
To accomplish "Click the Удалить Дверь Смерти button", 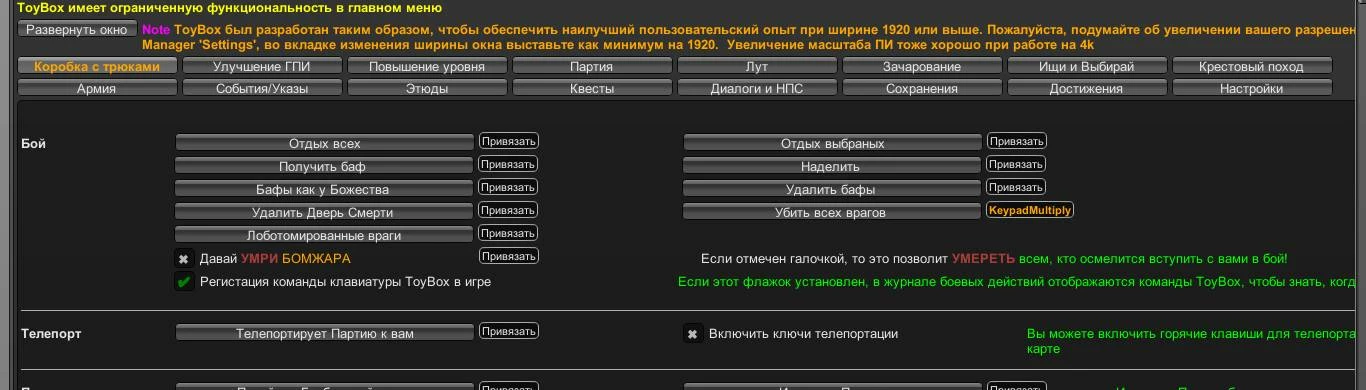I will [324, 212].
